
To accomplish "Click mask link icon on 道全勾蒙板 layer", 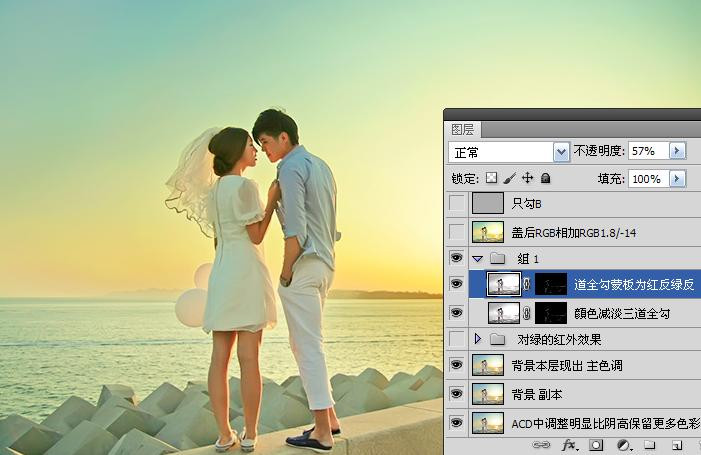I will (527, 284).
